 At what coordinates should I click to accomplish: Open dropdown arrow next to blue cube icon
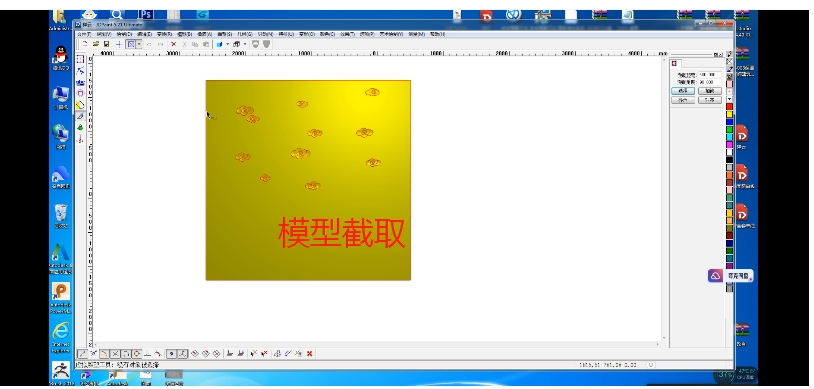(227, 45)
